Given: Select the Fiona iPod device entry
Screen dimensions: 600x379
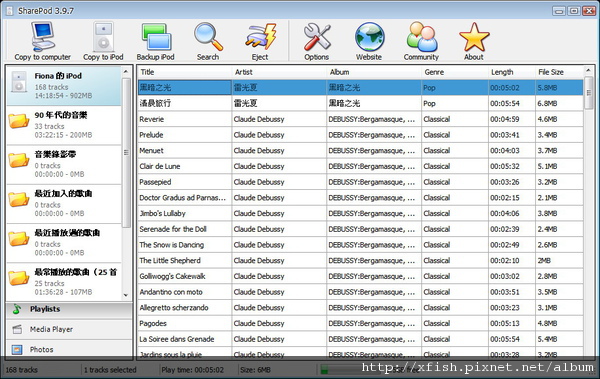Looking at the screenshot, I should [64, 85].
